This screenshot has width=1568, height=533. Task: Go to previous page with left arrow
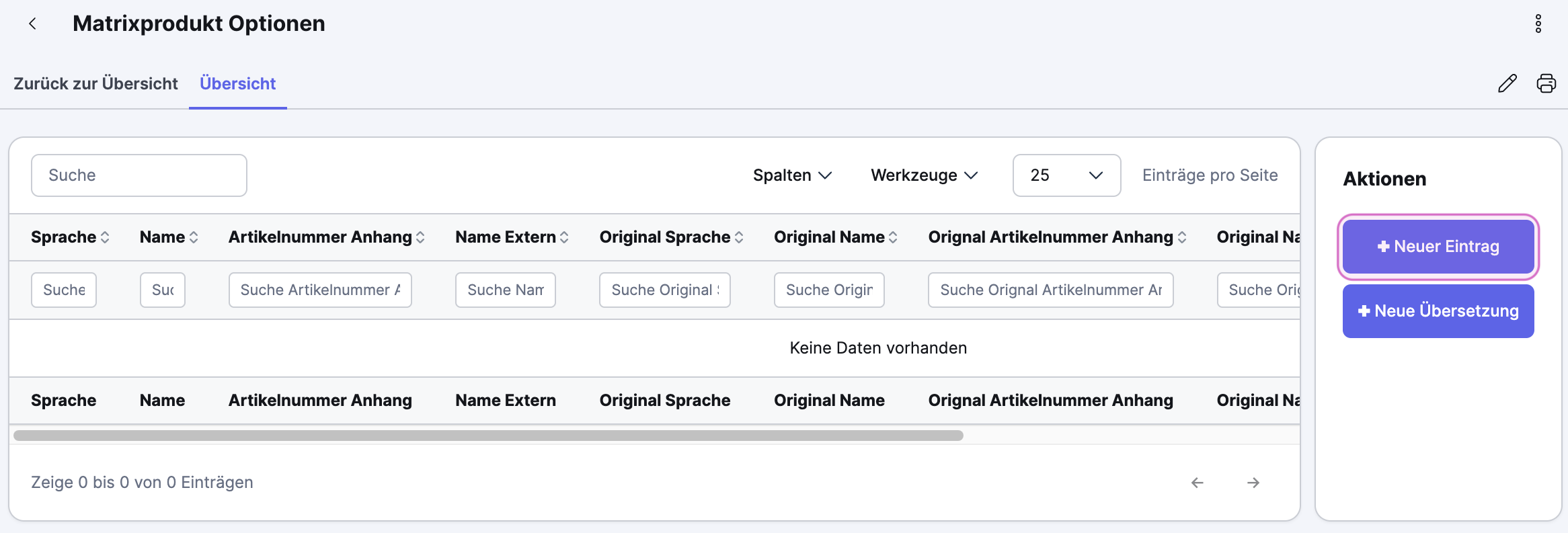point(1197,483)
